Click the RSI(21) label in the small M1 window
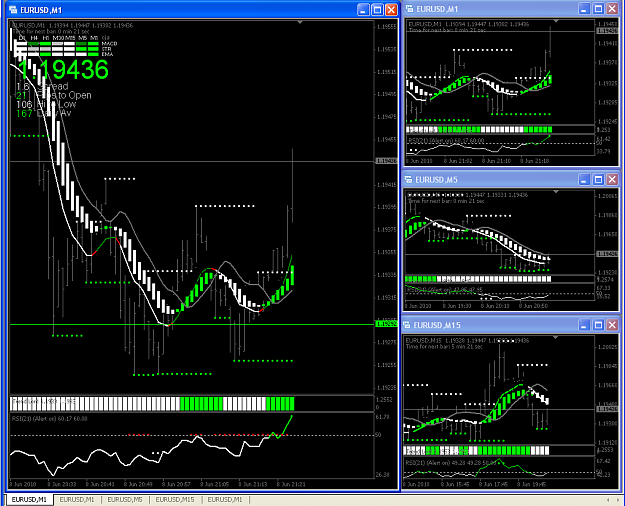625x506 pixels. [x=446, y=140]
